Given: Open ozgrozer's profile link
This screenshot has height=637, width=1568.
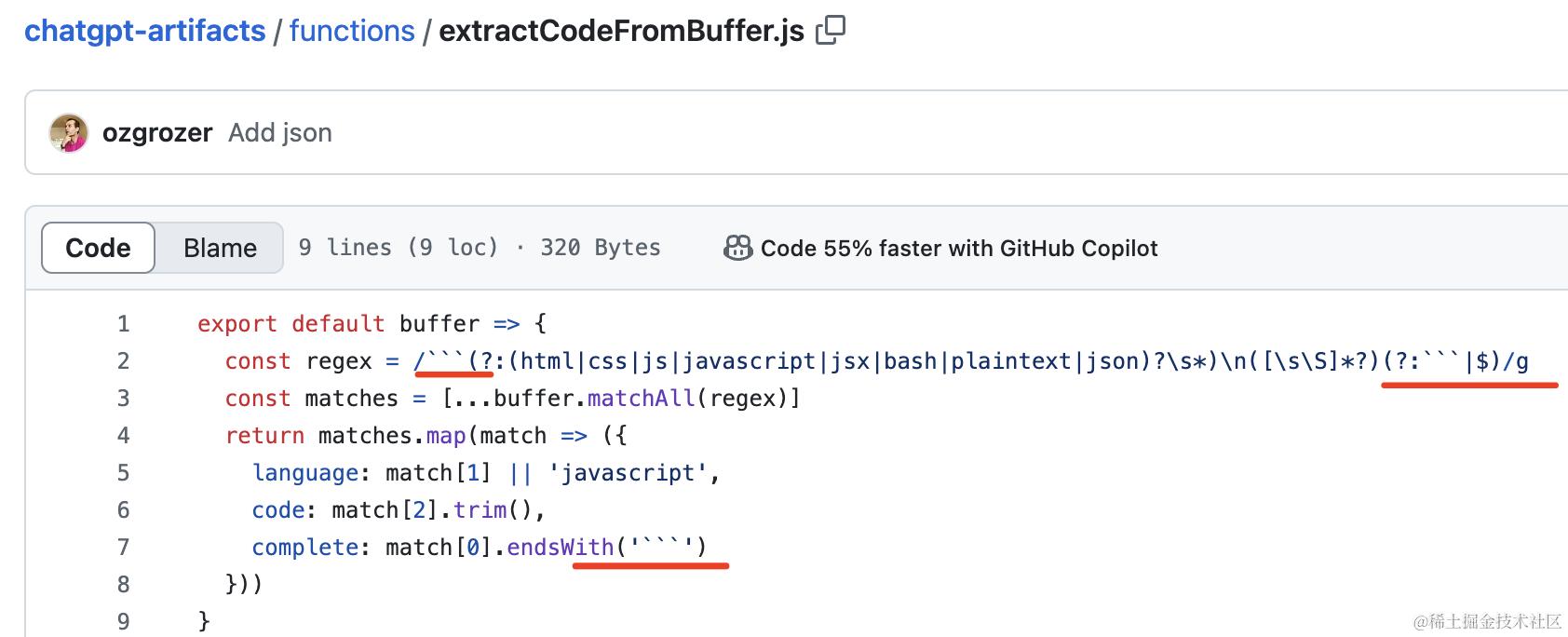Looking at the screenshot, I should (x=157, y=133).
